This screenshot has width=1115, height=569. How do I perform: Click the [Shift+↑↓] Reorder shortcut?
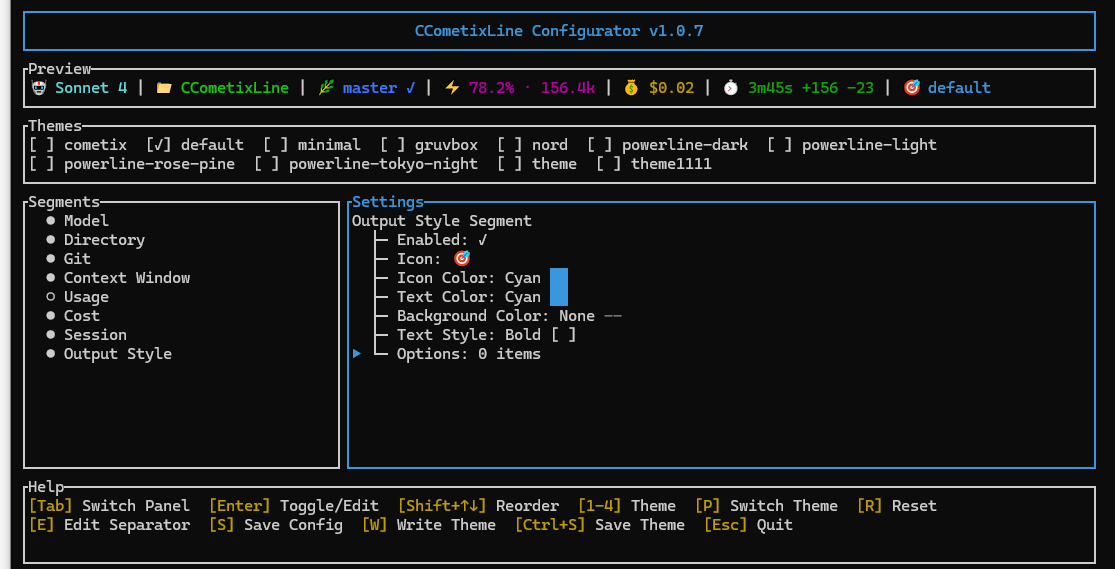coord(479,506)
